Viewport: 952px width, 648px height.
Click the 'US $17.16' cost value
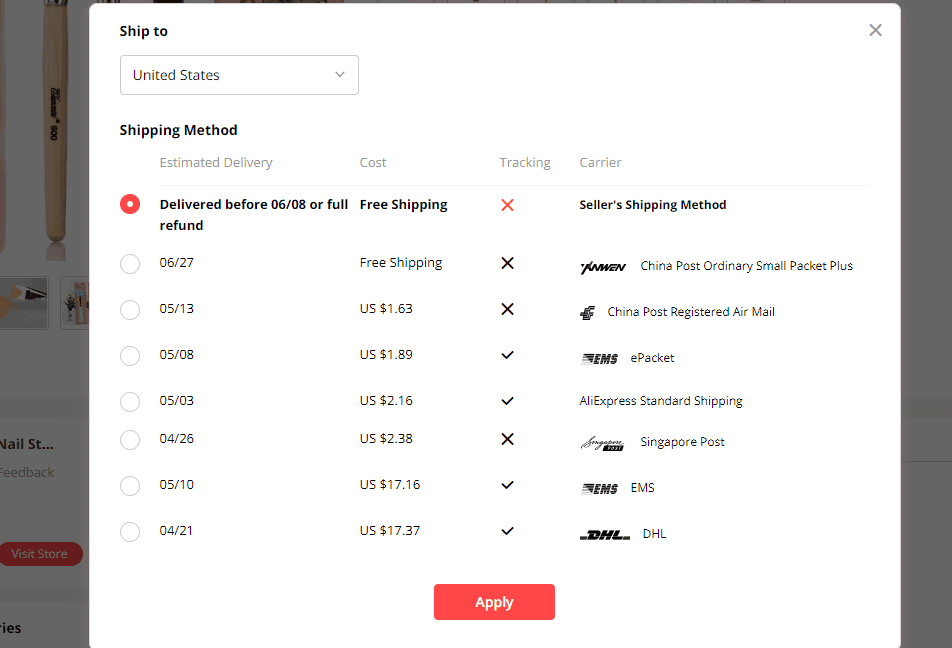coord(390,485)
